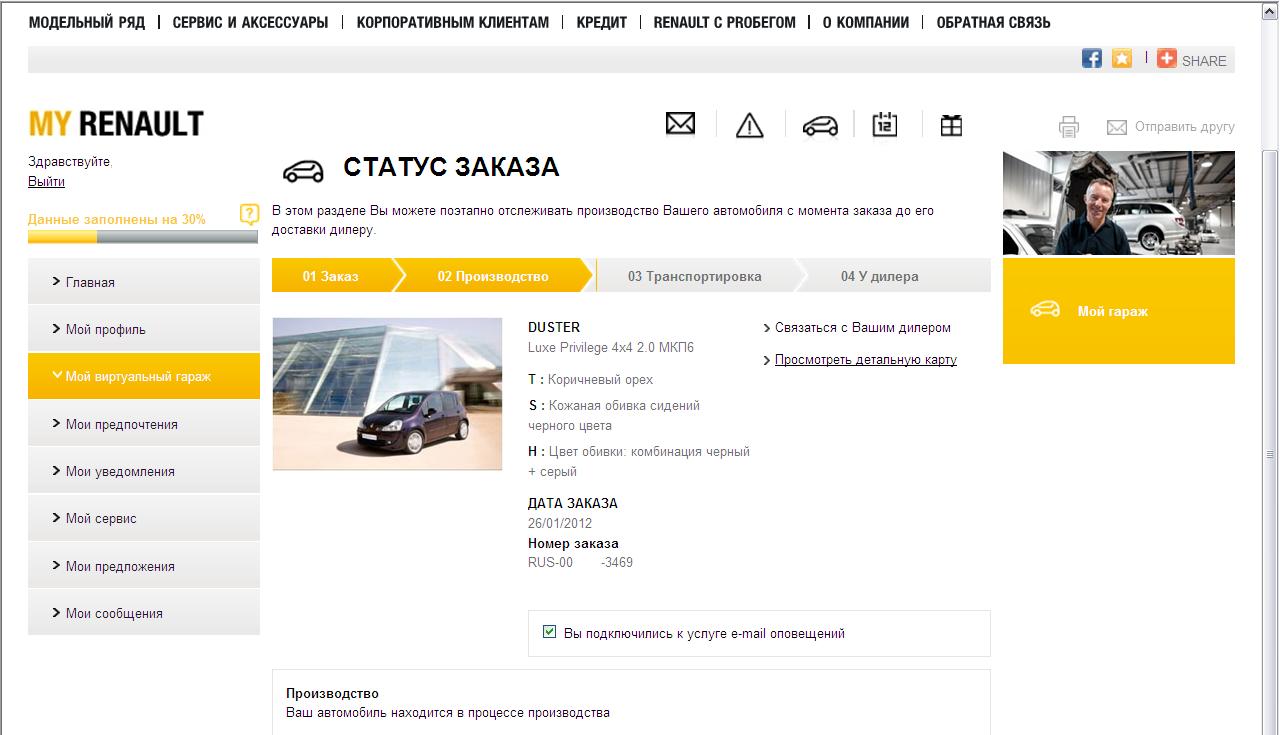Select the 03 Транспортировка step tab

pyautogui.click(x=695, y=276)
